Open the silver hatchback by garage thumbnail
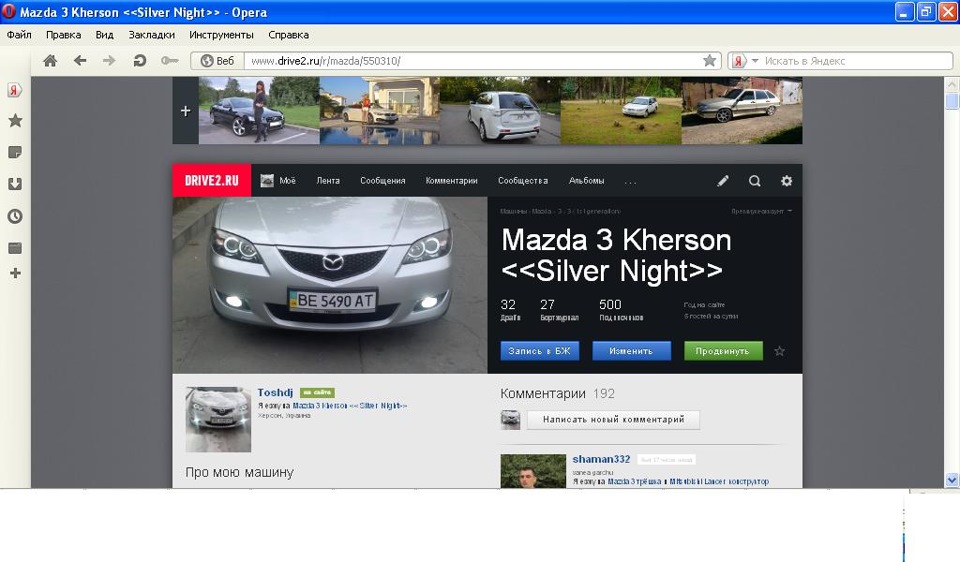960x562 pixels. (742, 111)
